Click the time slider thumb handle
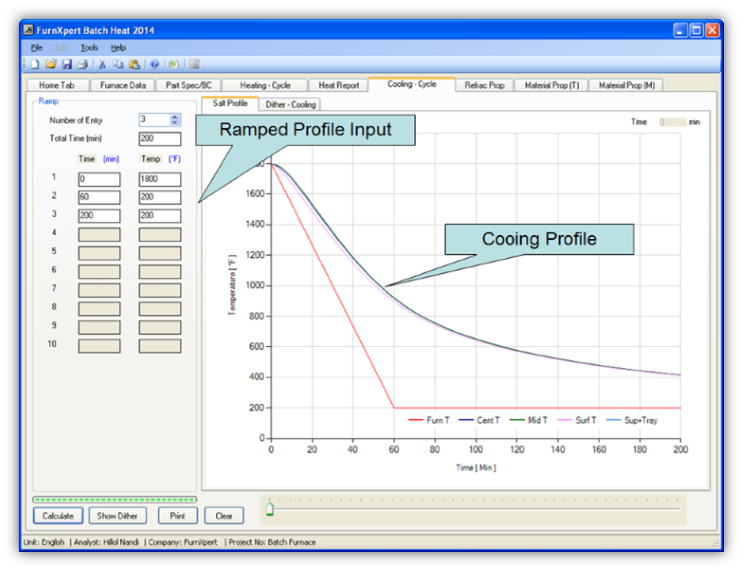 270,509
